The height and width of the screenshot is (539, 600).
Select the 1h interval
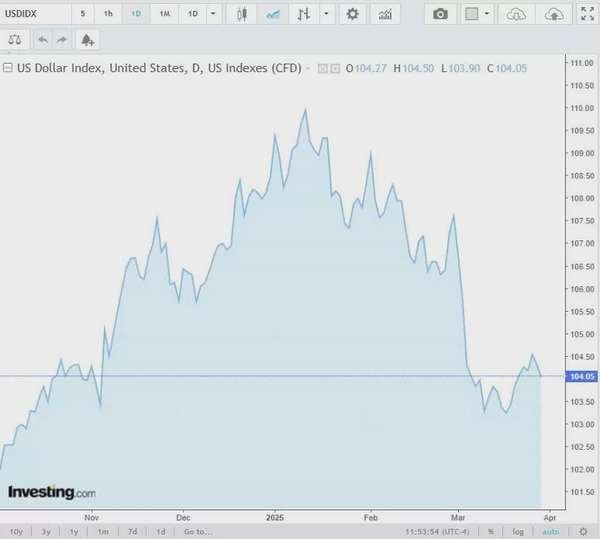pyautogui.click(x=108, y=14)
